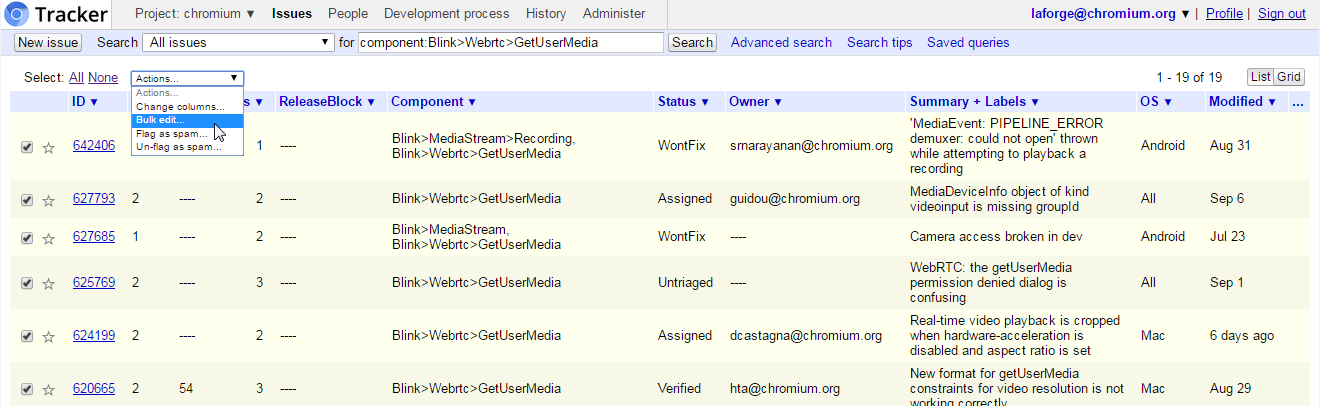Click the New issue button

(48, 42)
